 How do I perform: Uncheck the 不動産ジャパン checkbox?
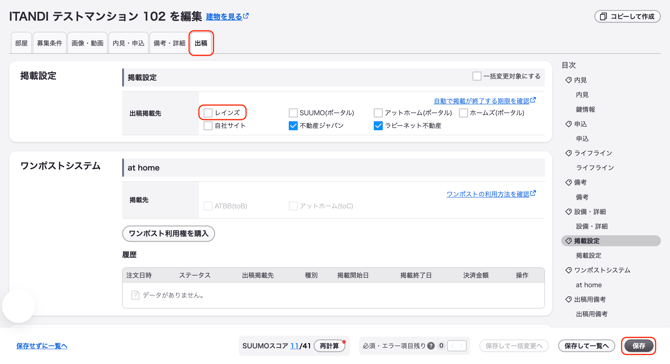pyautogui.click(x=293, y=126)
